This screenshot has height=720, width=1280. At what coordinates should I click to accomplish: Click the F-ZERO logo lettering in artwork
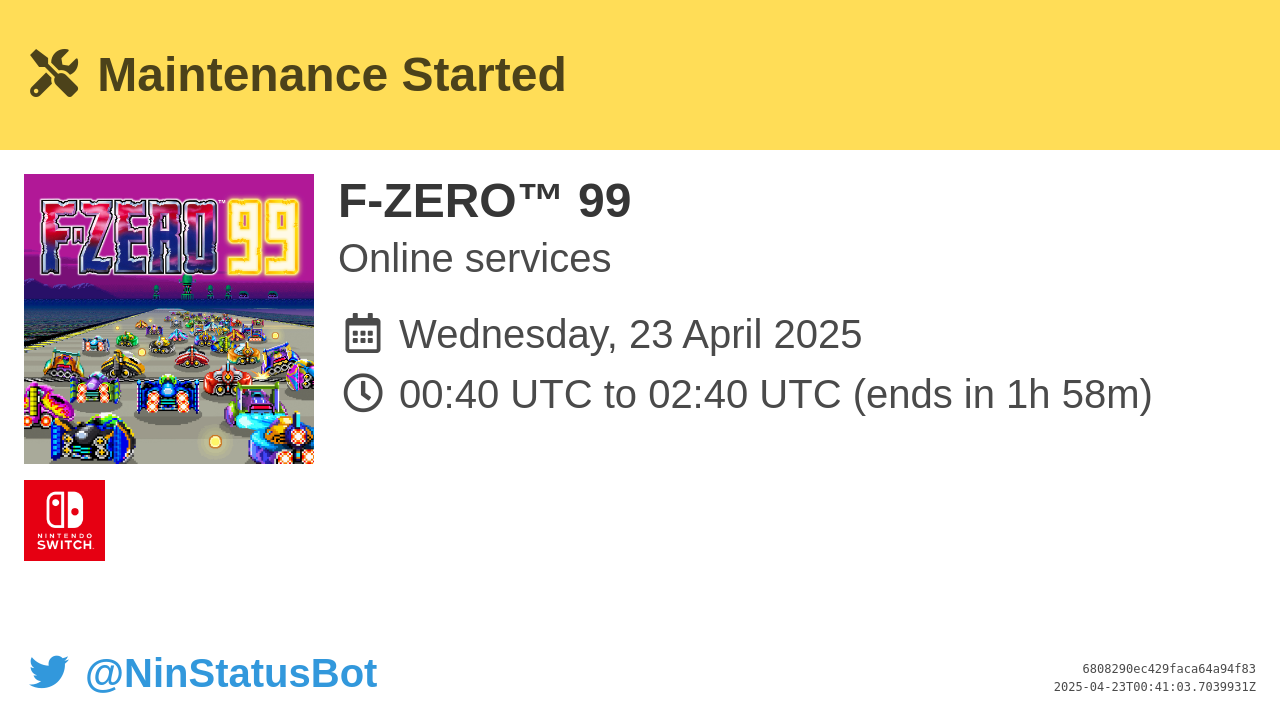click(128, 238)
